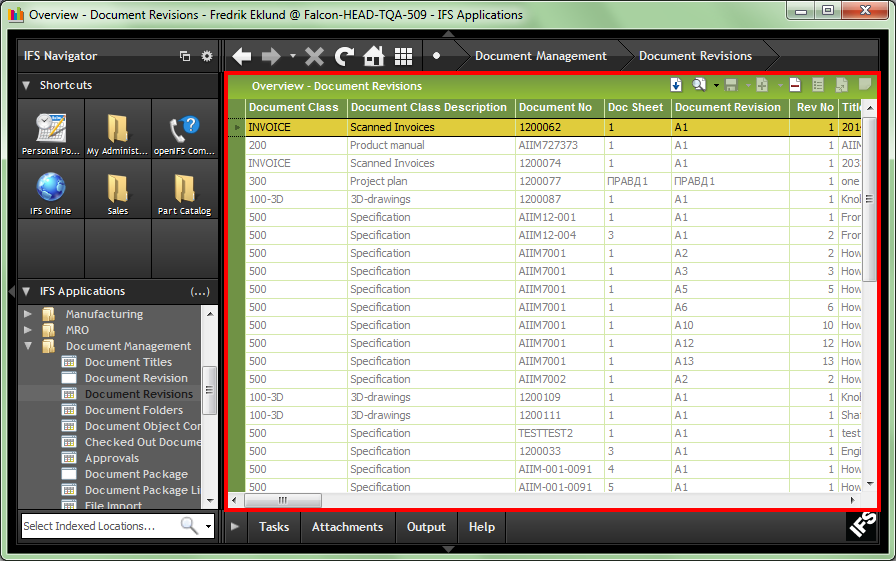Open the Attachments tab
The width and height of the screenshot is (896, 561).
pos(347,527)
